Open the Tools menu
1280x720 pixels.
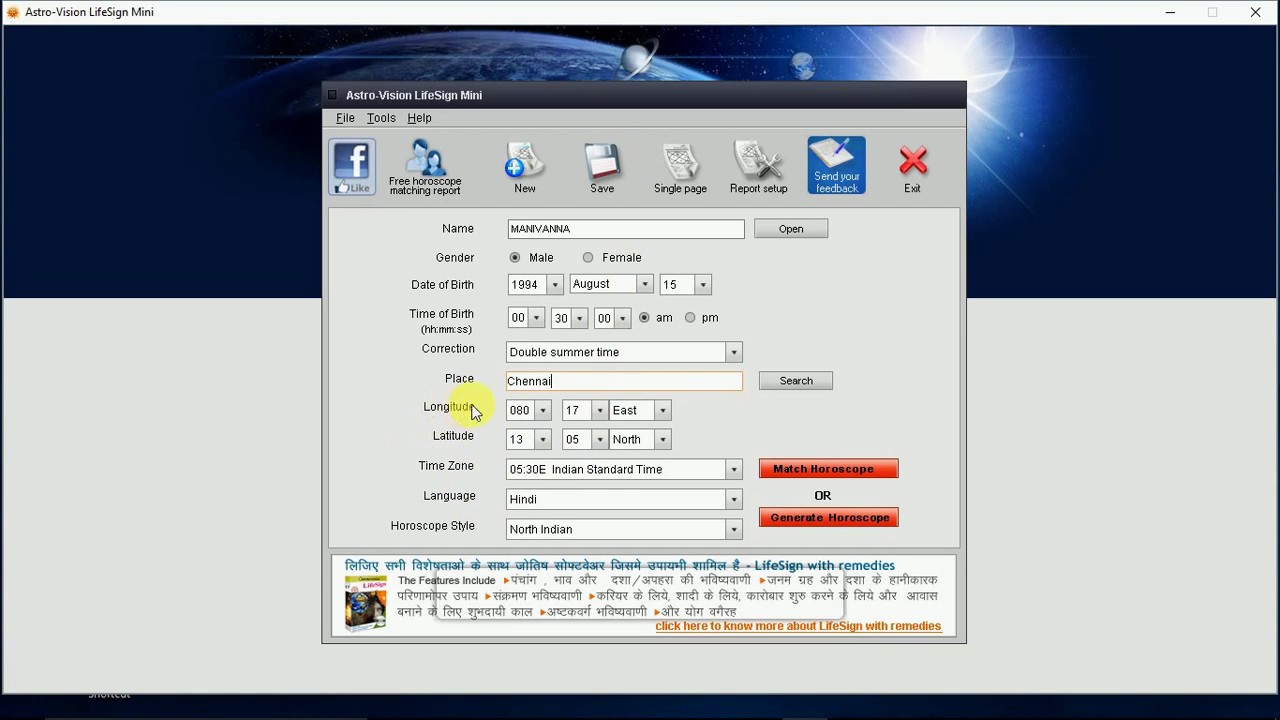point(381,118)
